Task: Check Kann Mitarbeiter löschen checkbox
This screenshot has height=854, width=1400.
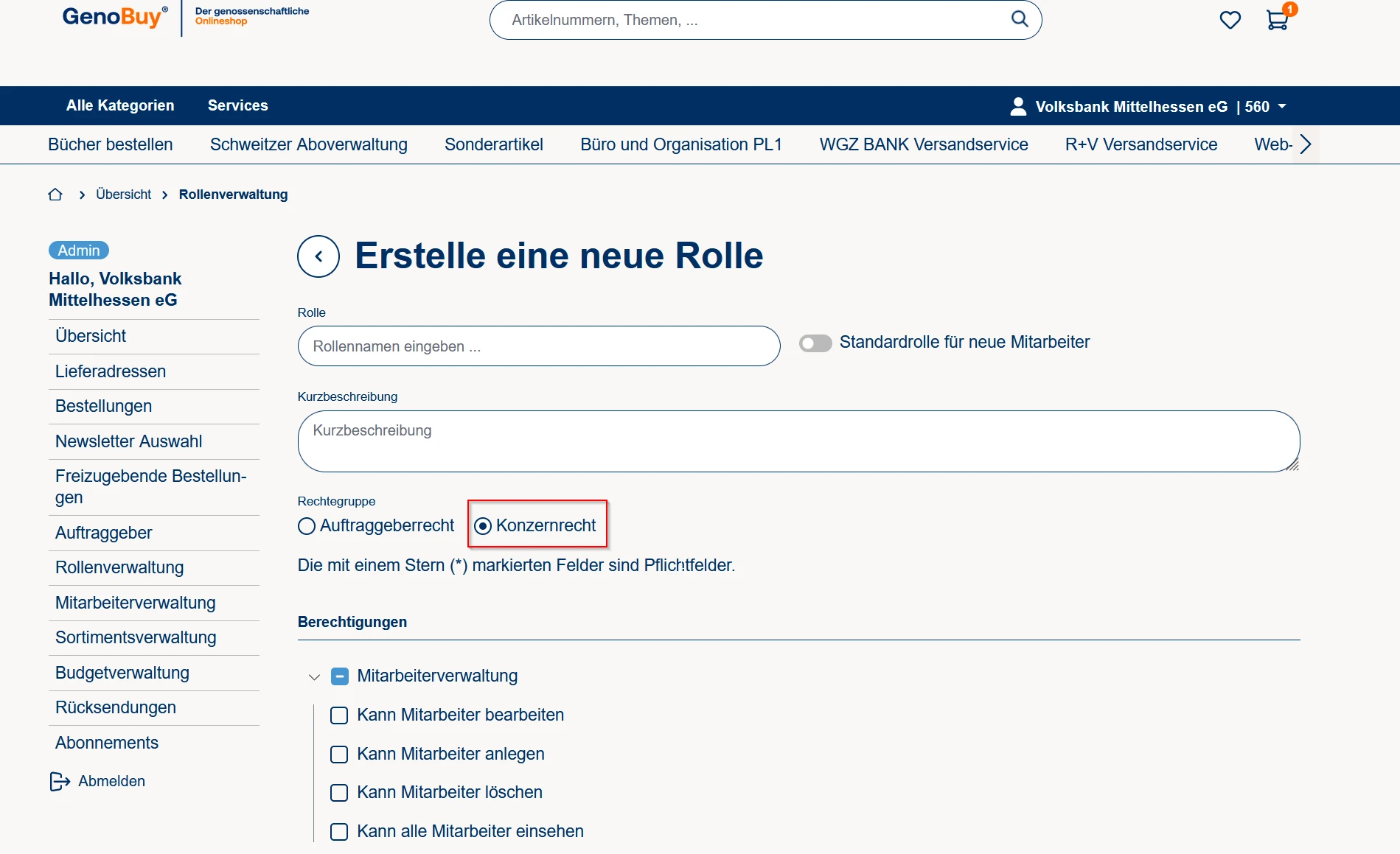Action: [339, 793]
